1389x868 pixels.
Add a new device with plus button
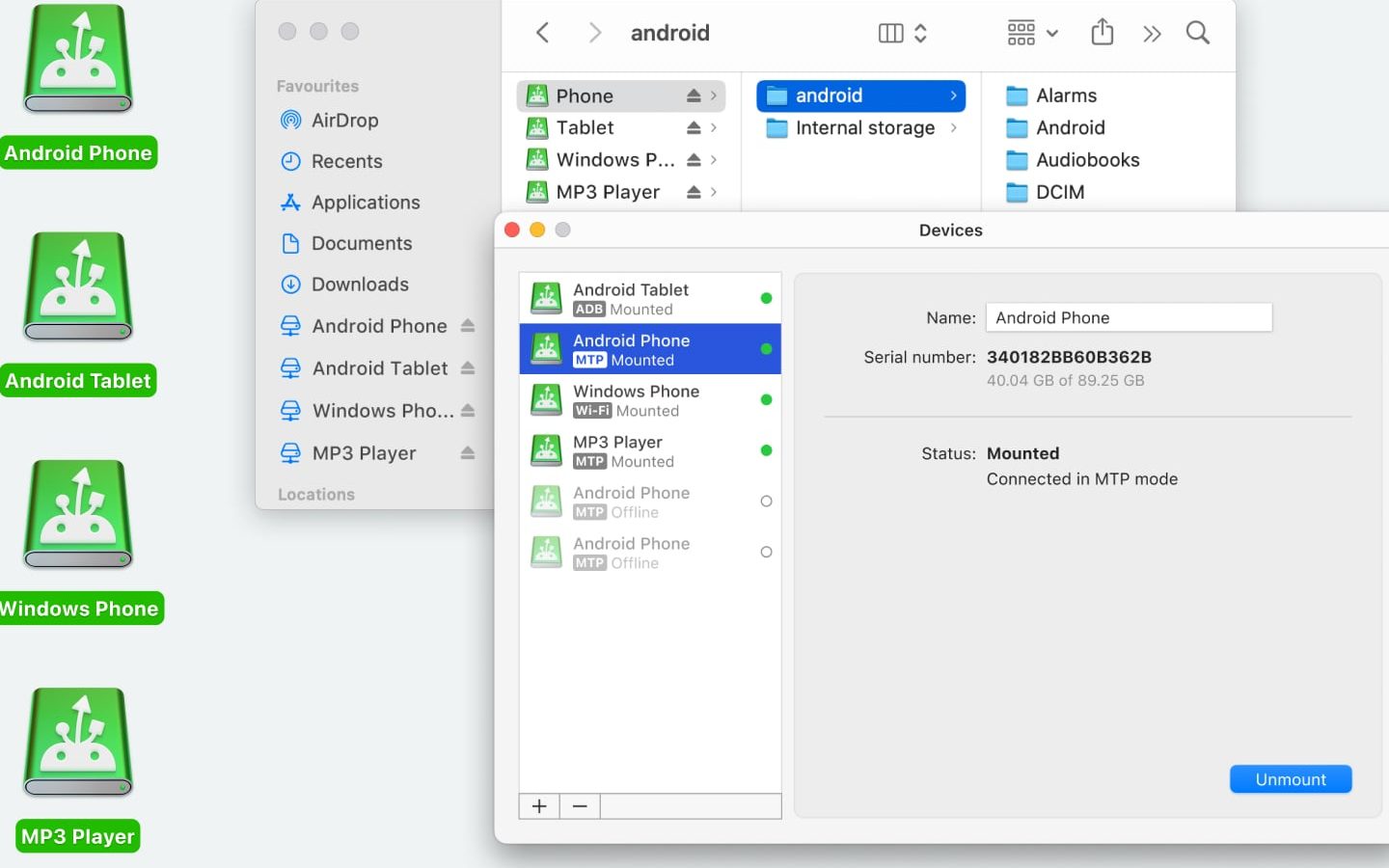[539, 806]
